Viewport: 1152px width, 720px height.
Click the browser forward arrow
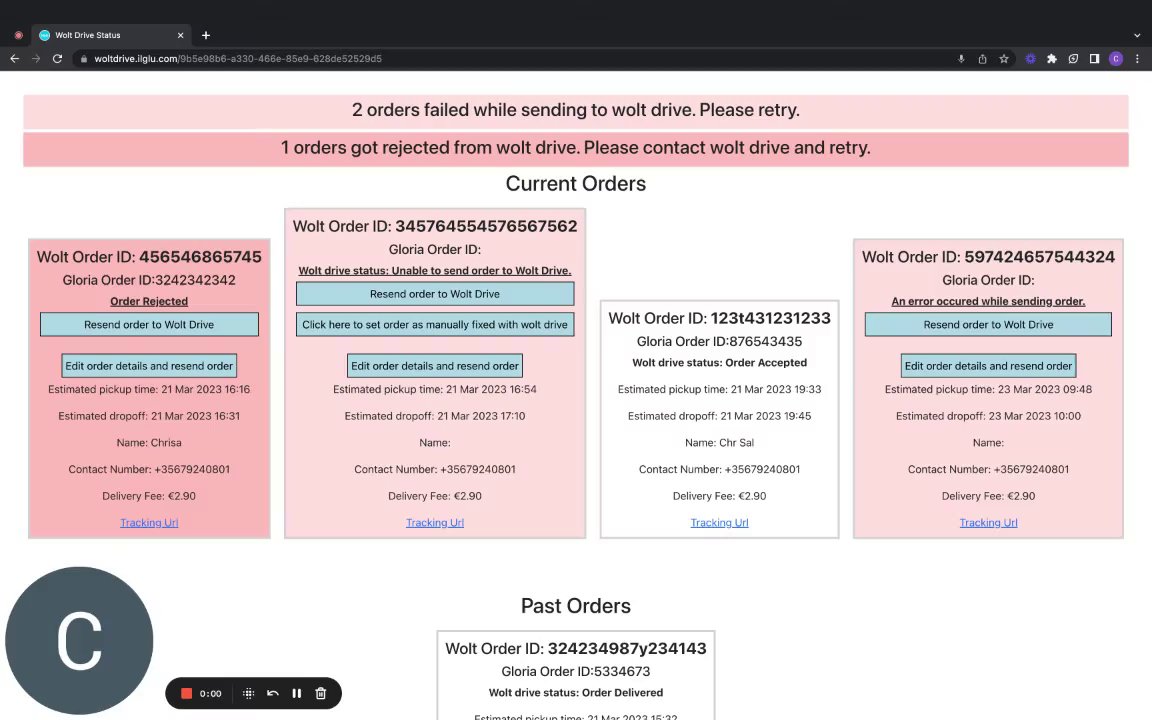click(x=36, y=59)
